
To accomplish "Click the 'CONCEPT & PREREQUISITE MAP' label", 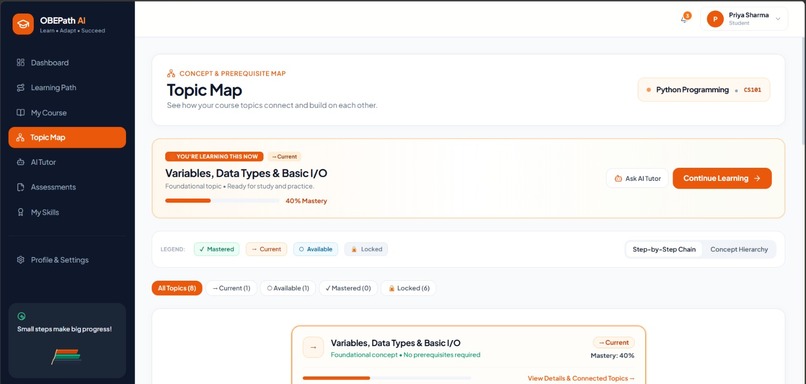I will point(232,74).
